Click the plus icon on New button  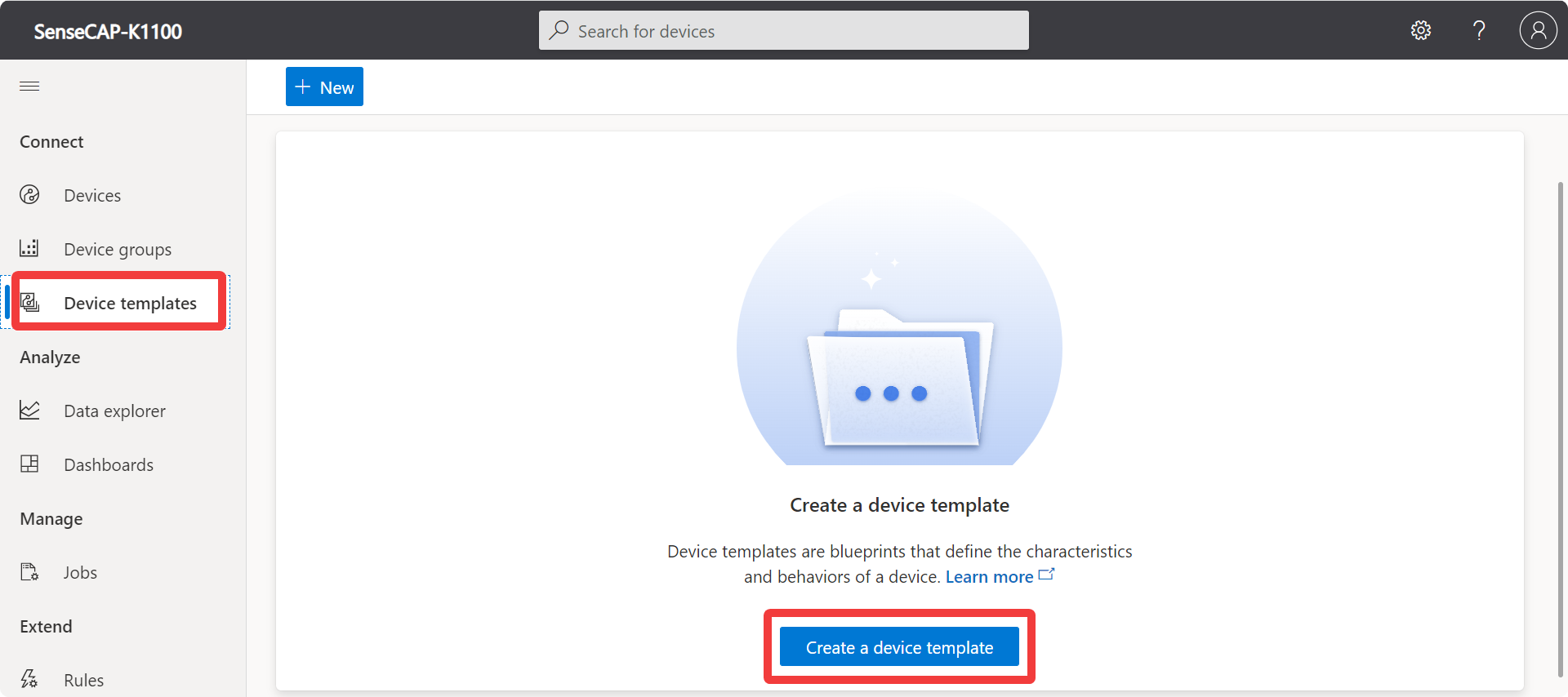click(303, 87)
